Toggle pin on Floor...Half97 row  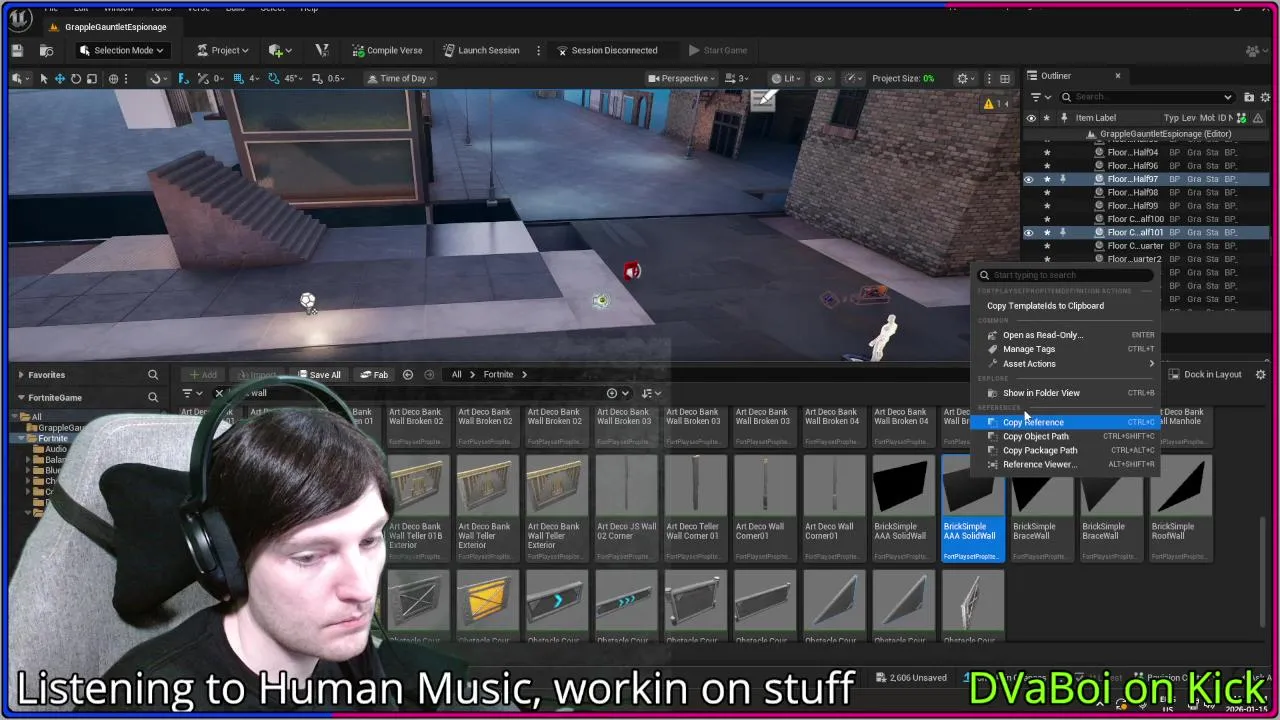click(1063, 179)
